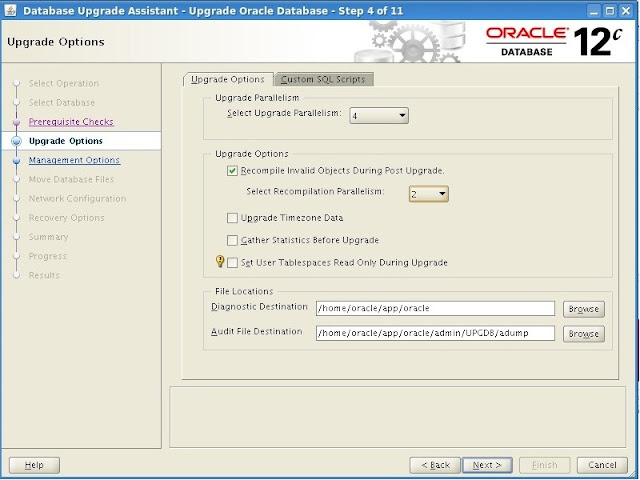Close the Database Upgrade Assistant window
640x480 pixels.
[626, 11]
